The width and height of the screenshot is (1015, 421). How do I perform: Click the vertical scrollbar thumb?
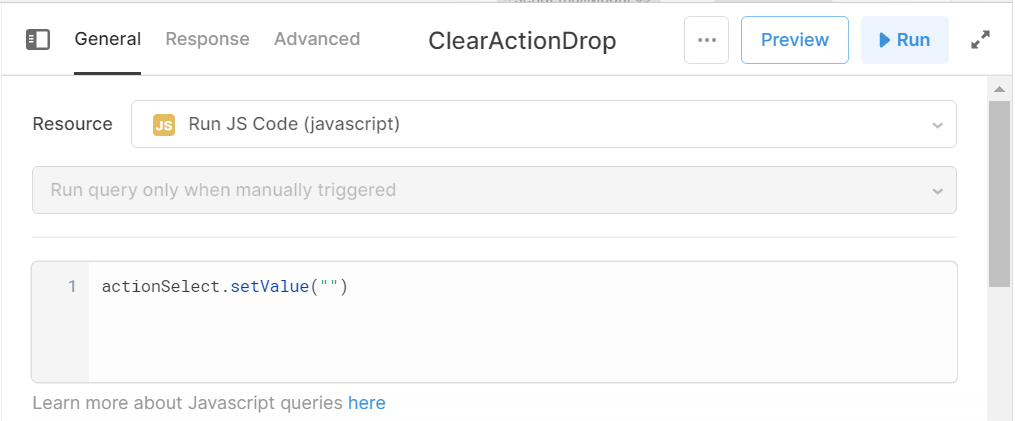tap(999, 193)
